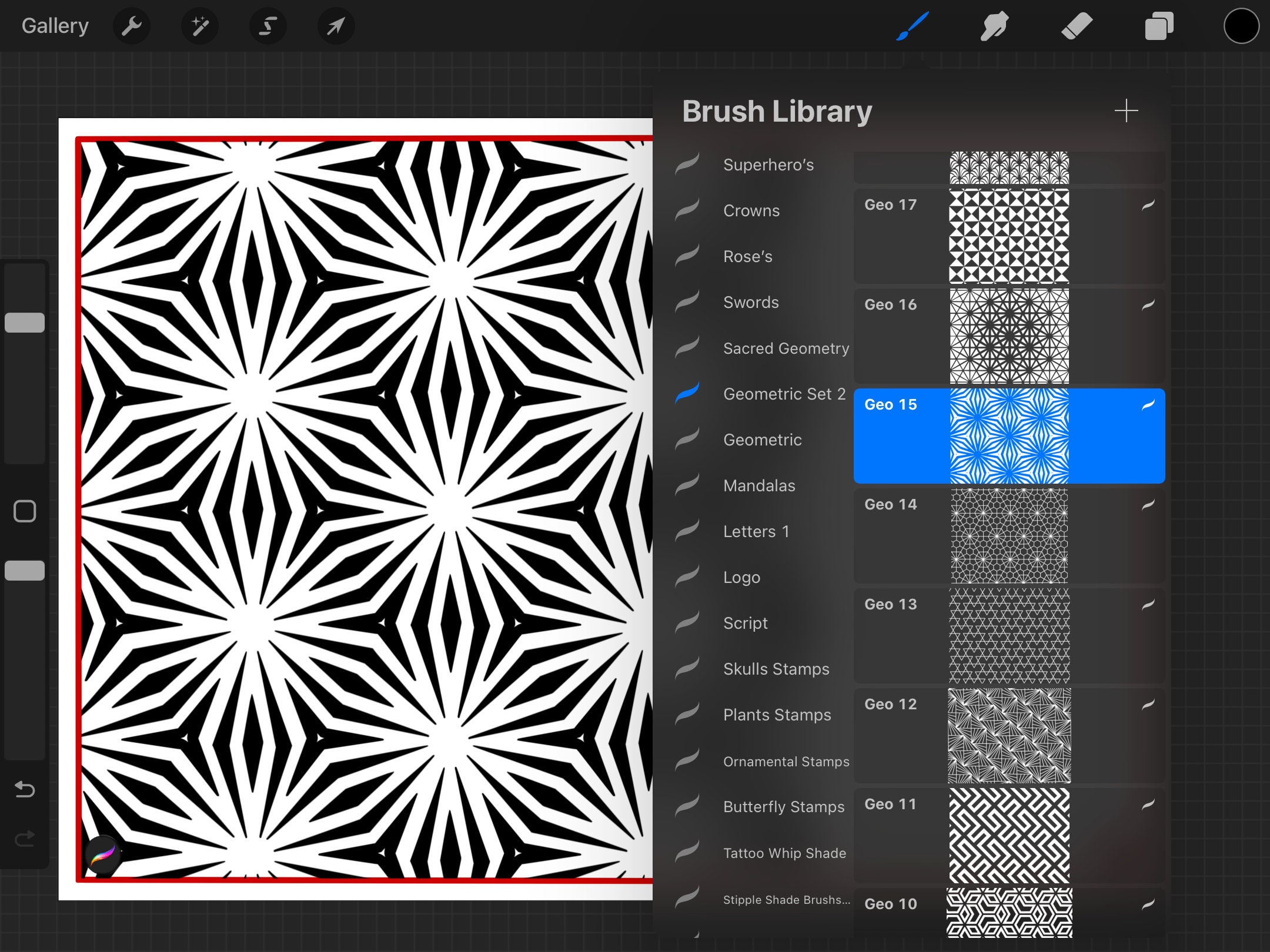Tap the stroke icon on Geo 17 row
The width and height of the screenshot is (1270, 952).
pos(1148,205)
